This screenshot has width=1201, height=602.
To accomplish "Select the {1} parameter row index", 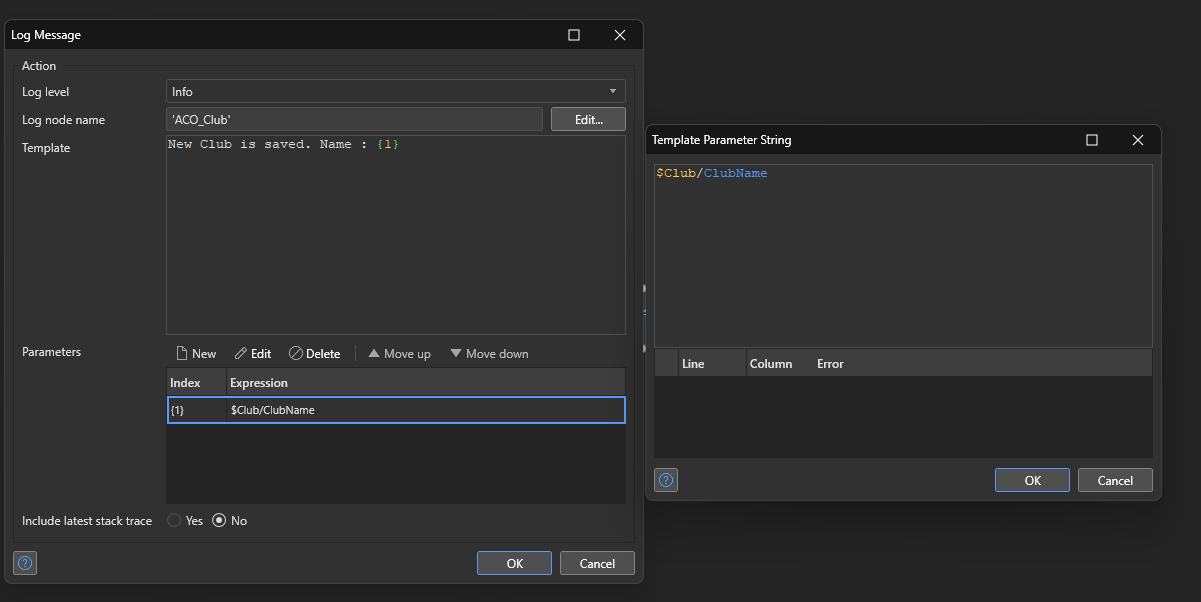I will click(x=197, y=410).
